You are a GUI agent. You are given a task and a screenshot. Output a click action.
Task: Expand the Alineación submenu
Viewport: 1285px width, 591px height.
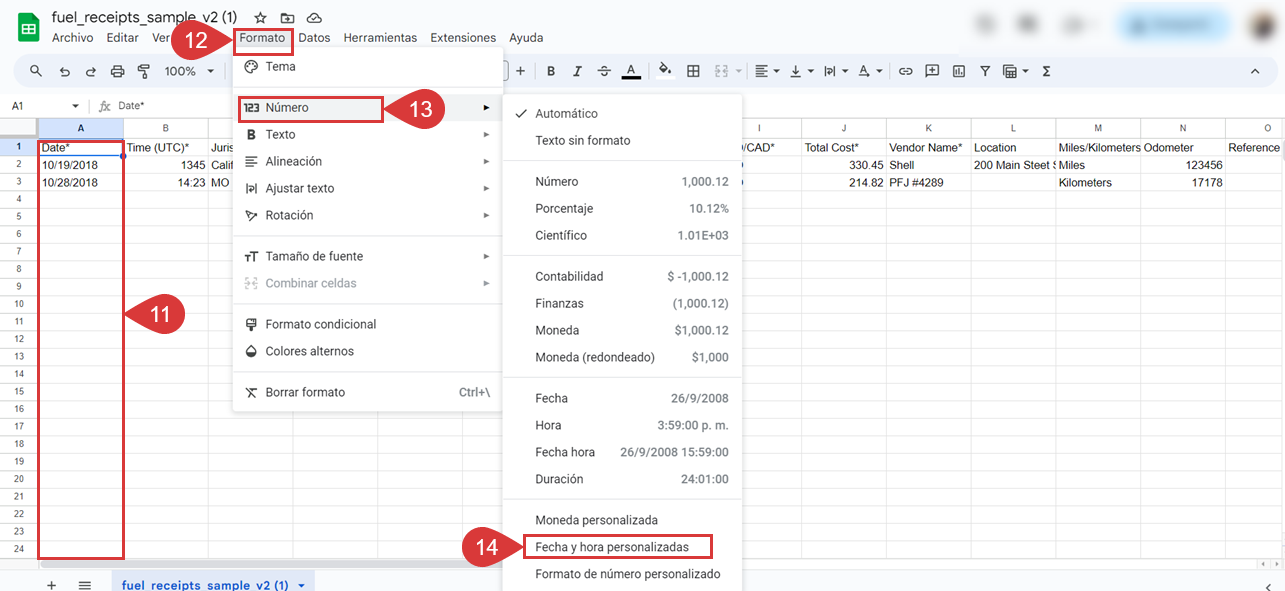[x=367, y=161]
